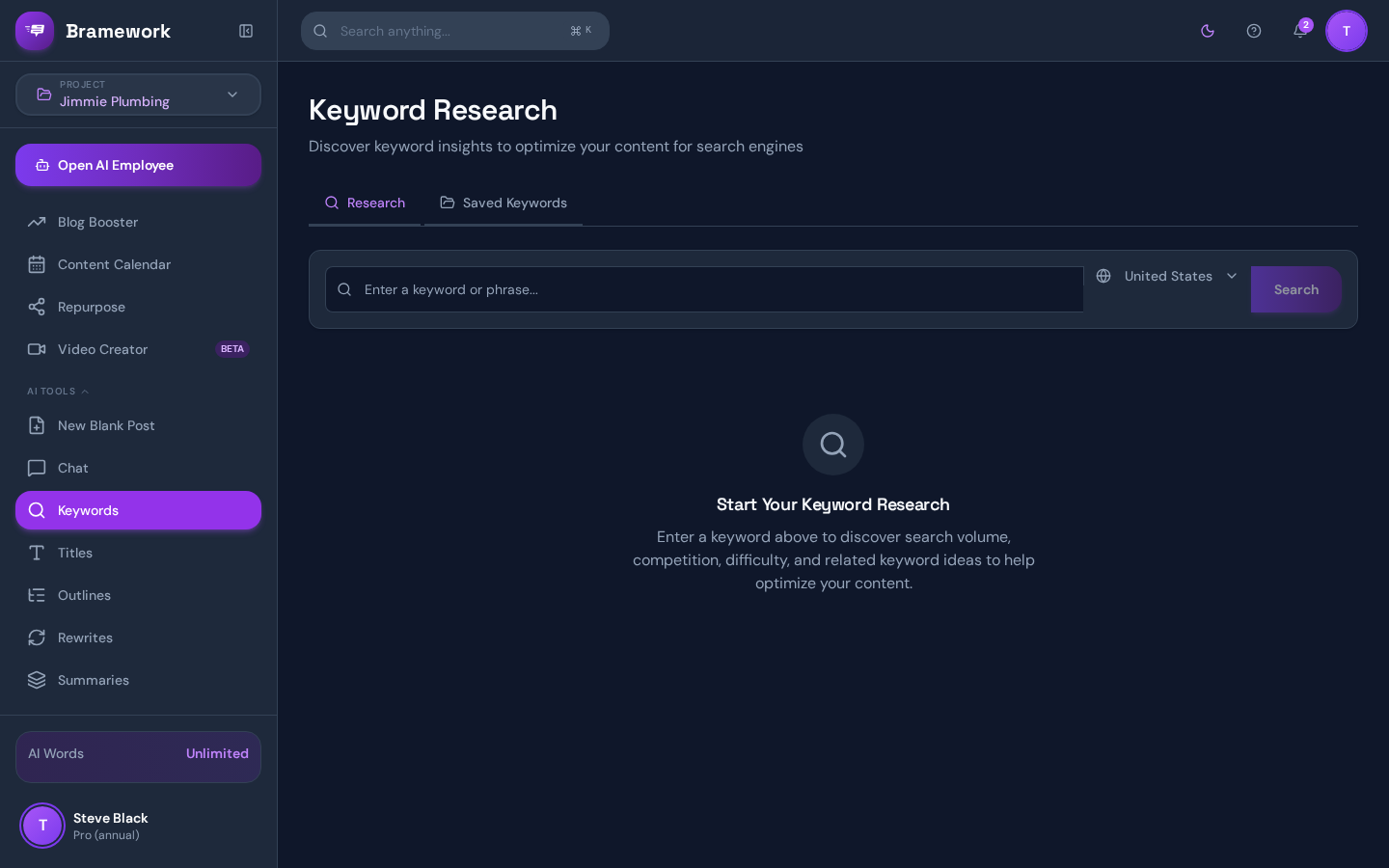Screen dimensions: 1389x868
Task: Click the Repurpose share icon
Action: coord(37,307)
